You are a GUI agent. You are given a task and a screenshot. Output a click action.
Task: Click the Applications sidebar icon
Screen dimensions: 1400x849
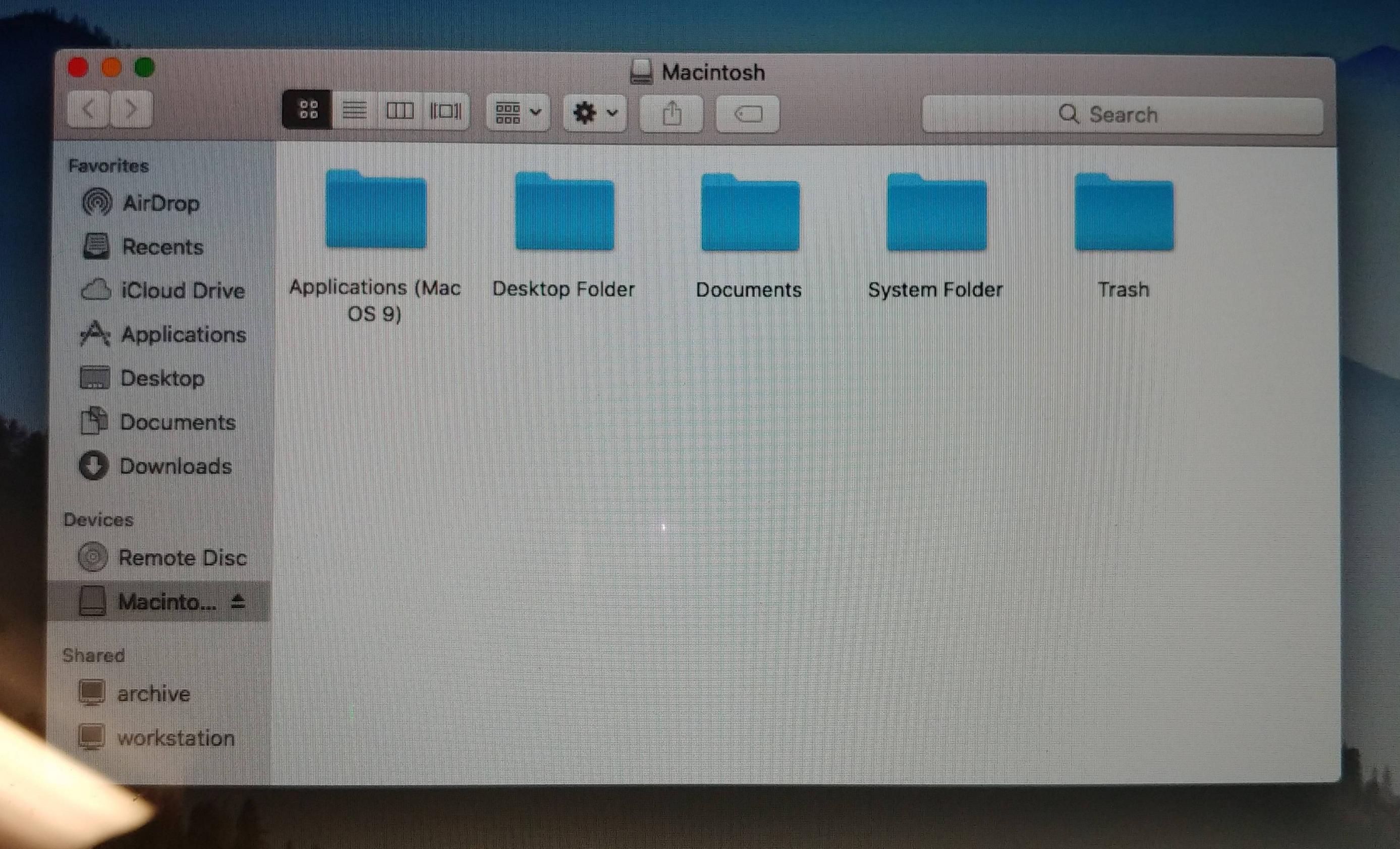click(95, 334)
